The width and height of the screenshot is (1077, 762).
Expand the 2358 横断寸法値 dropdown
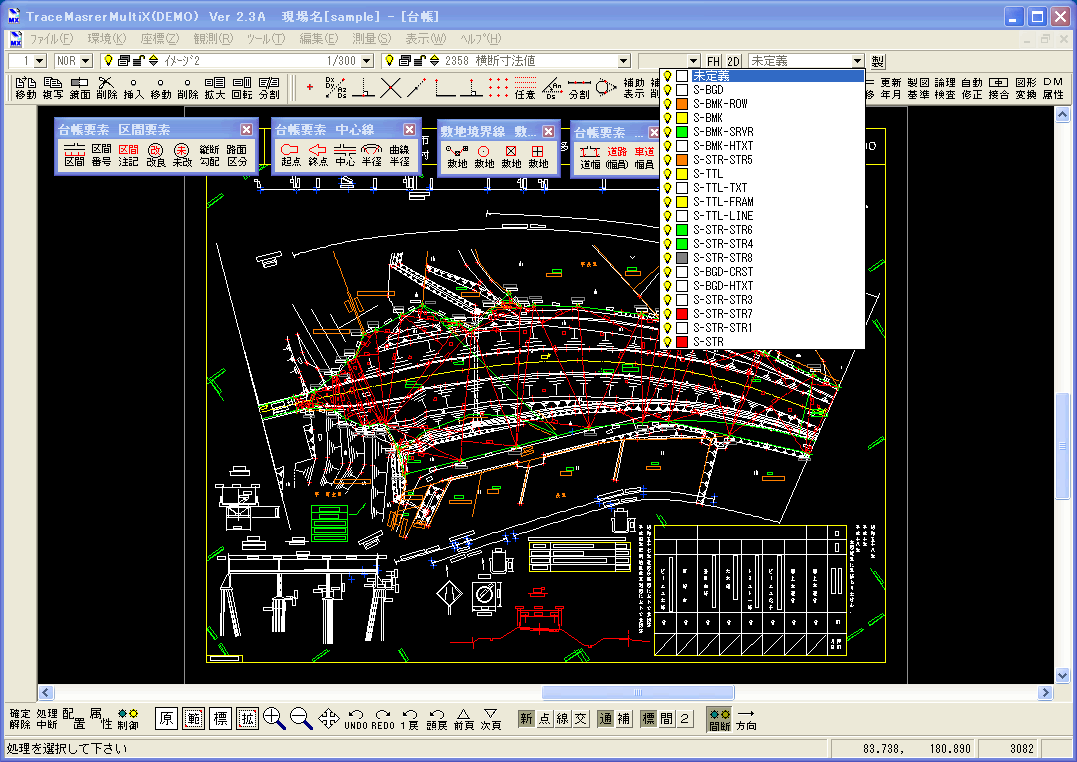(624, 61)
